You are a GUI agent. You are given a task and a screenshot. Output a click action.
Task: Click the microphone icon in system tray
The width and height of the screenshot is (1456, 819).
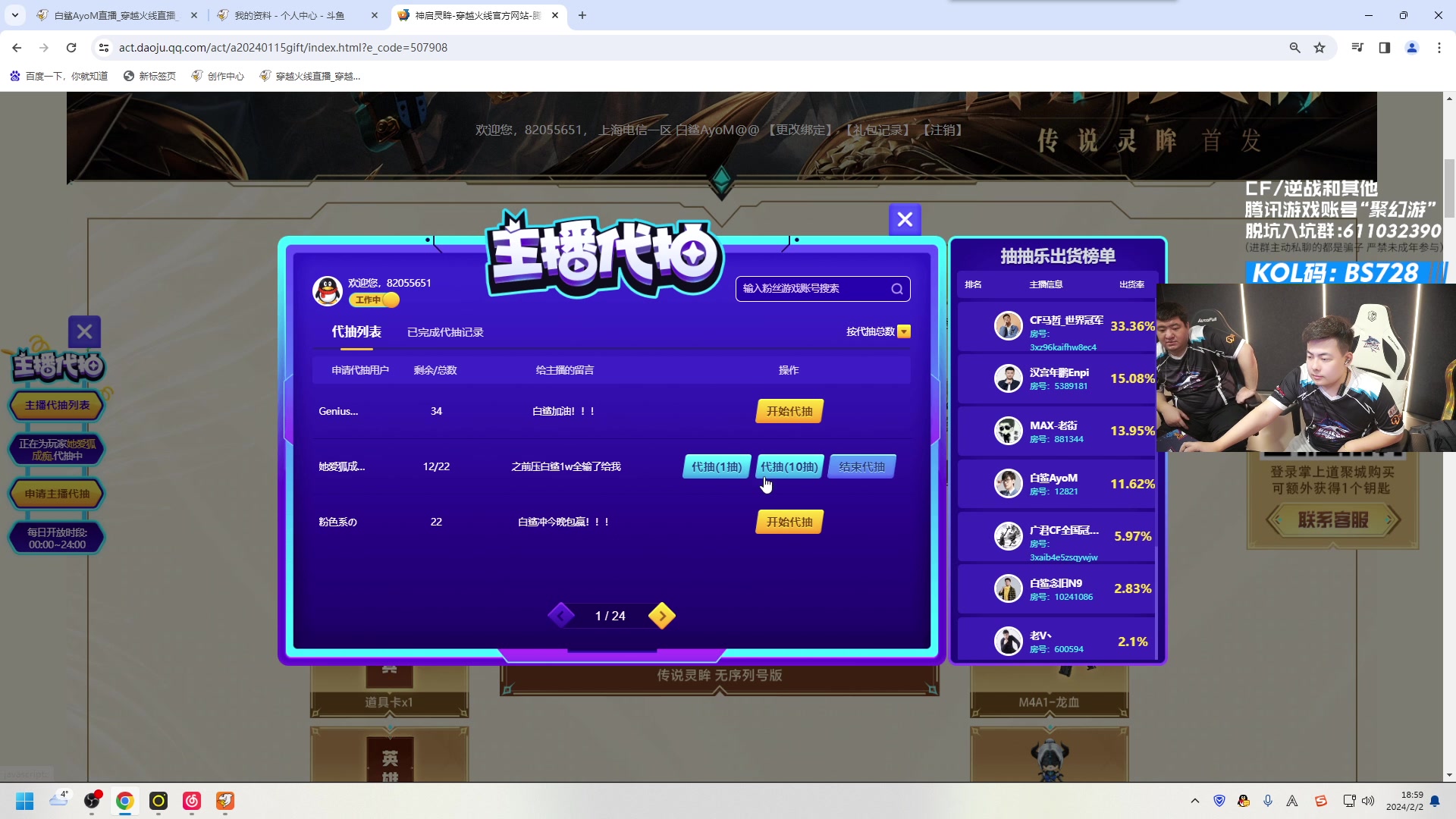click(x=1268, y=801)
